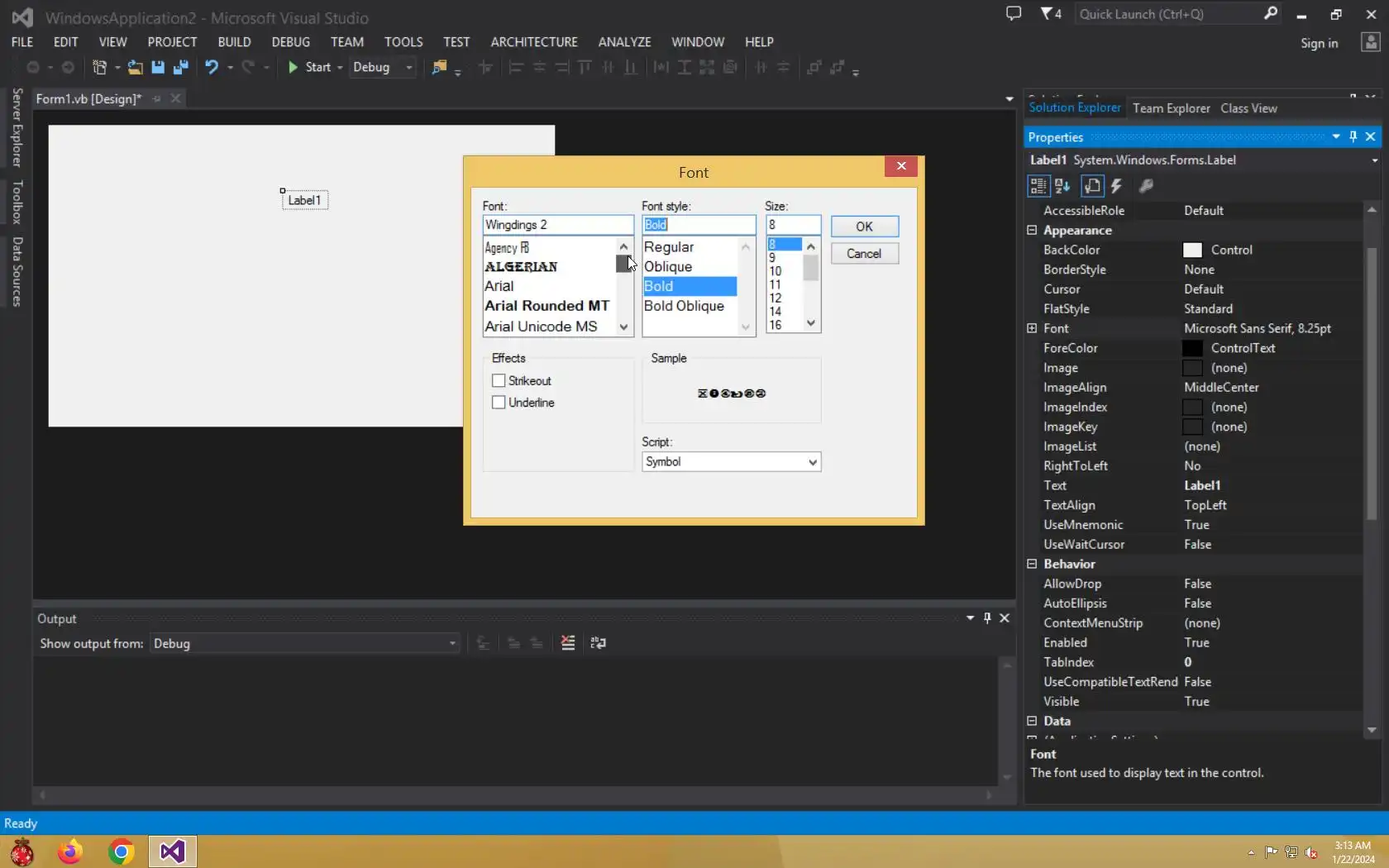Click OK in the Font dialog
This screenshot has height=868, width=1389.
click(x=864, y=227)
